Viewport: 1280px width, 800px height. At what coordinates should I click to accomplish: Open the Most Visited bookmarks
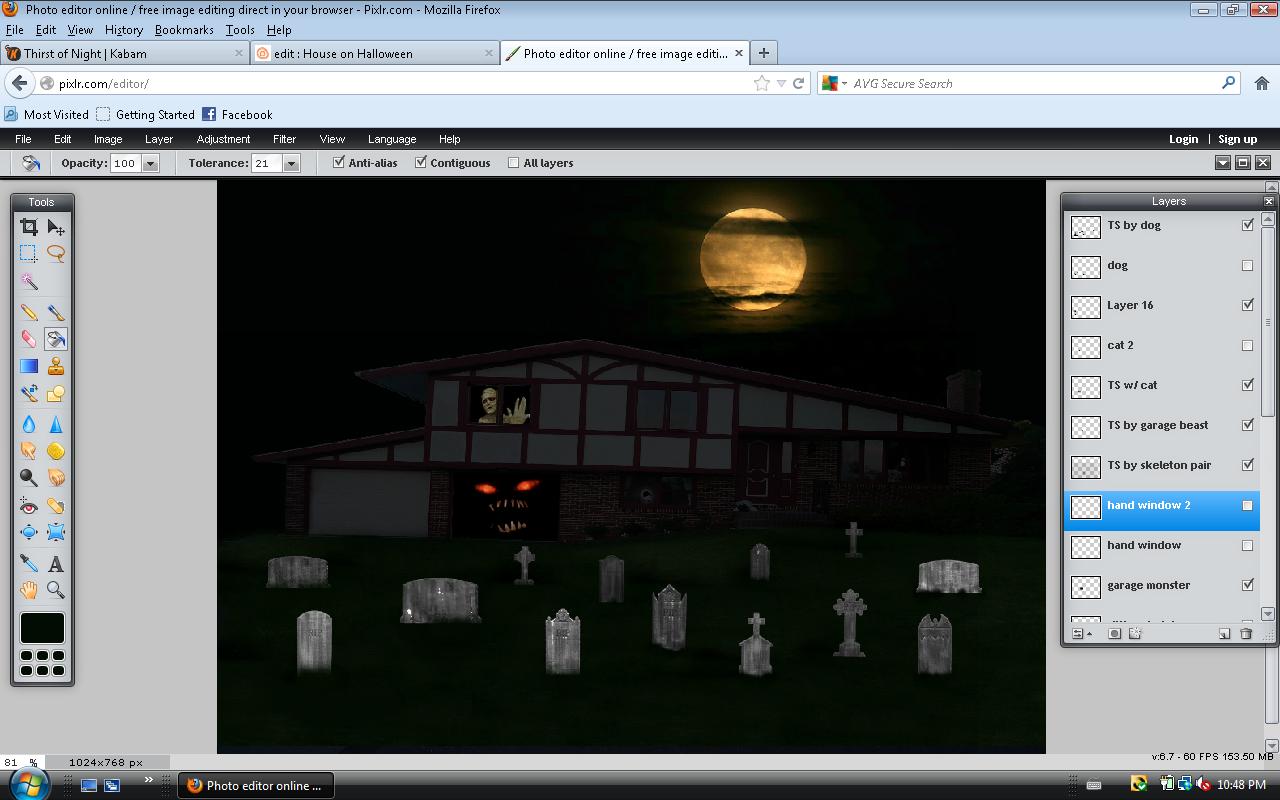(47, 114)
